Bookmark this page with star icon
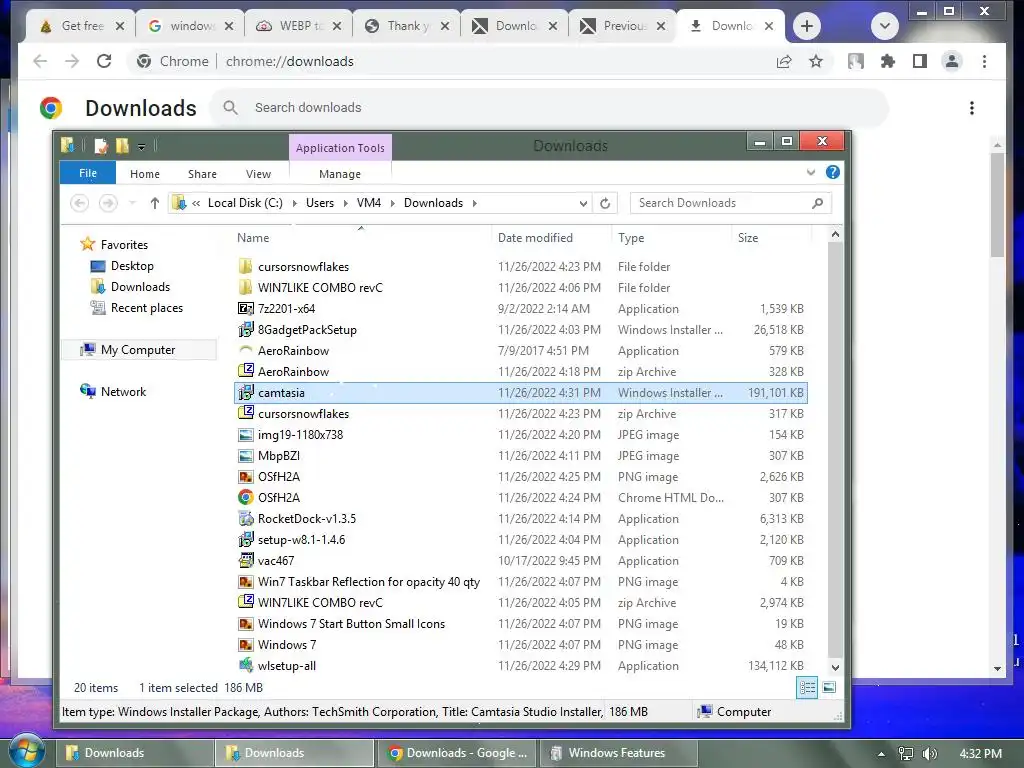The image size is (1024, 768). [x=816, y=61]
